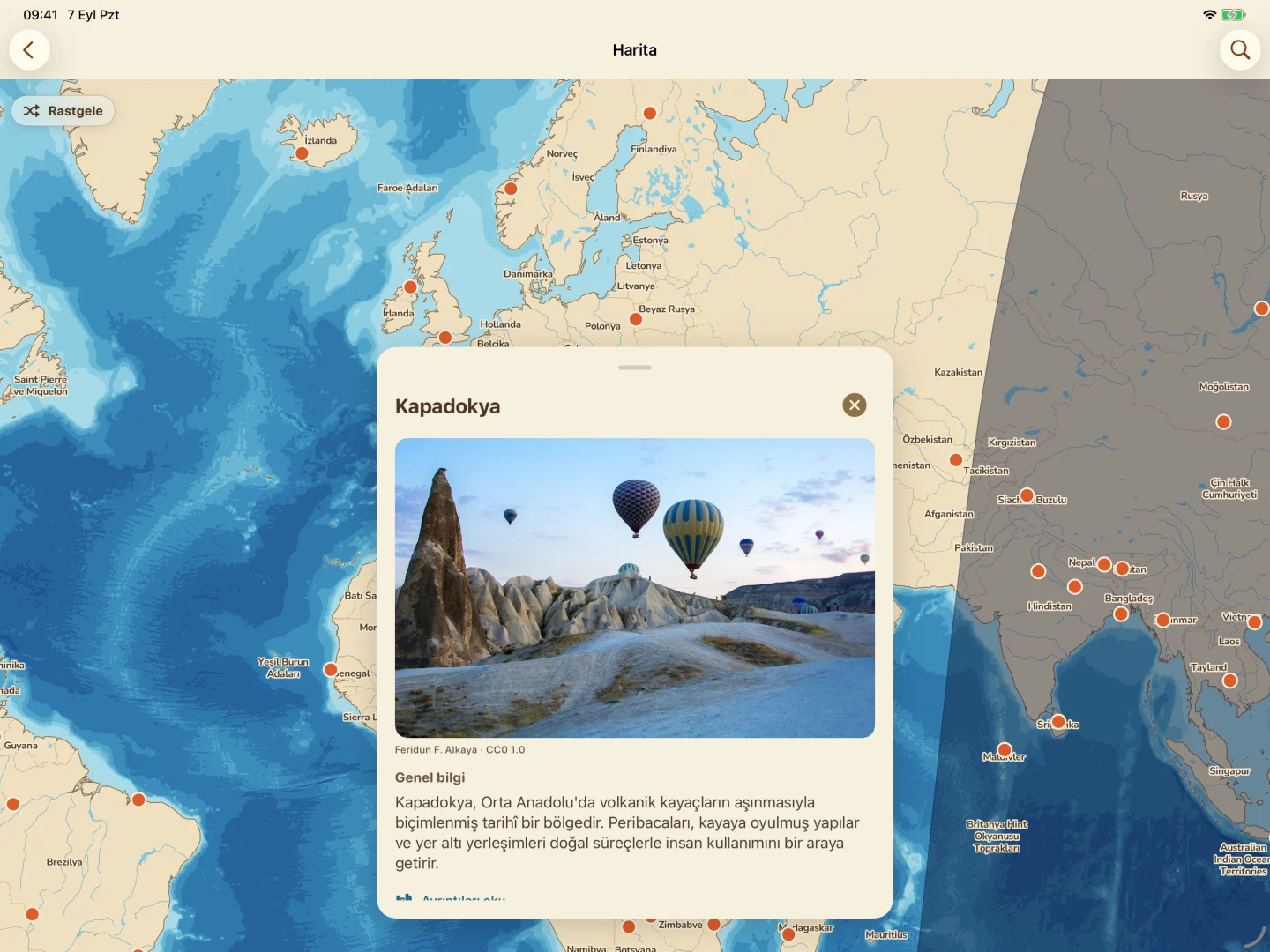Tap the pin in northern İrlanda
Screen dimensions: 1270x952
pos(410,287)
